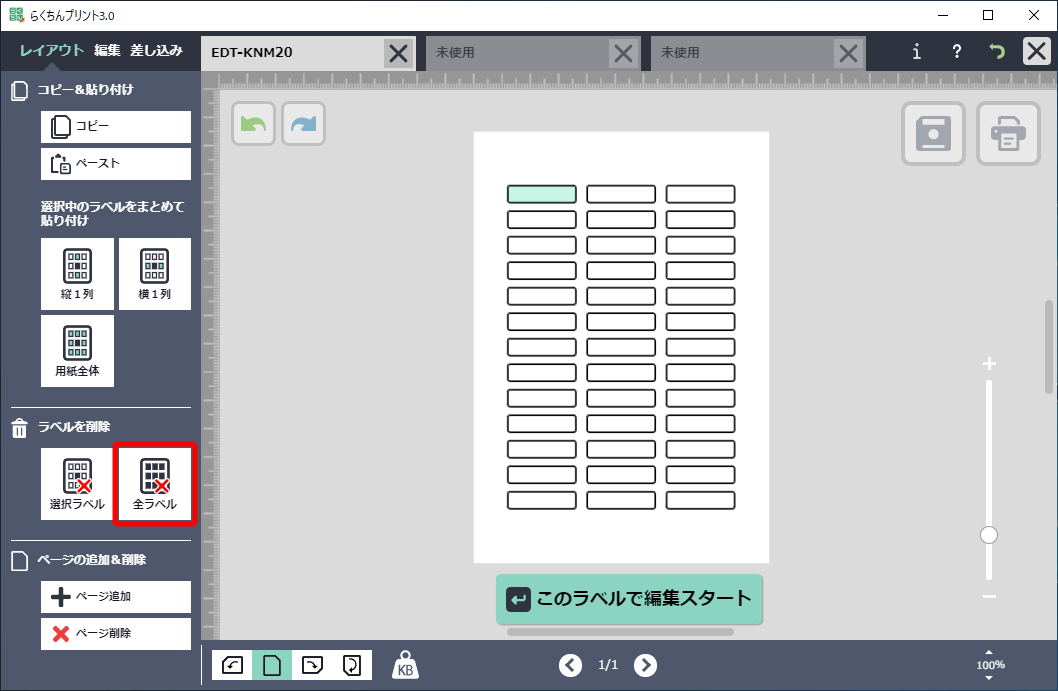Open the info 'i' icon
1058x691 pixels.
tap(917, 52)
